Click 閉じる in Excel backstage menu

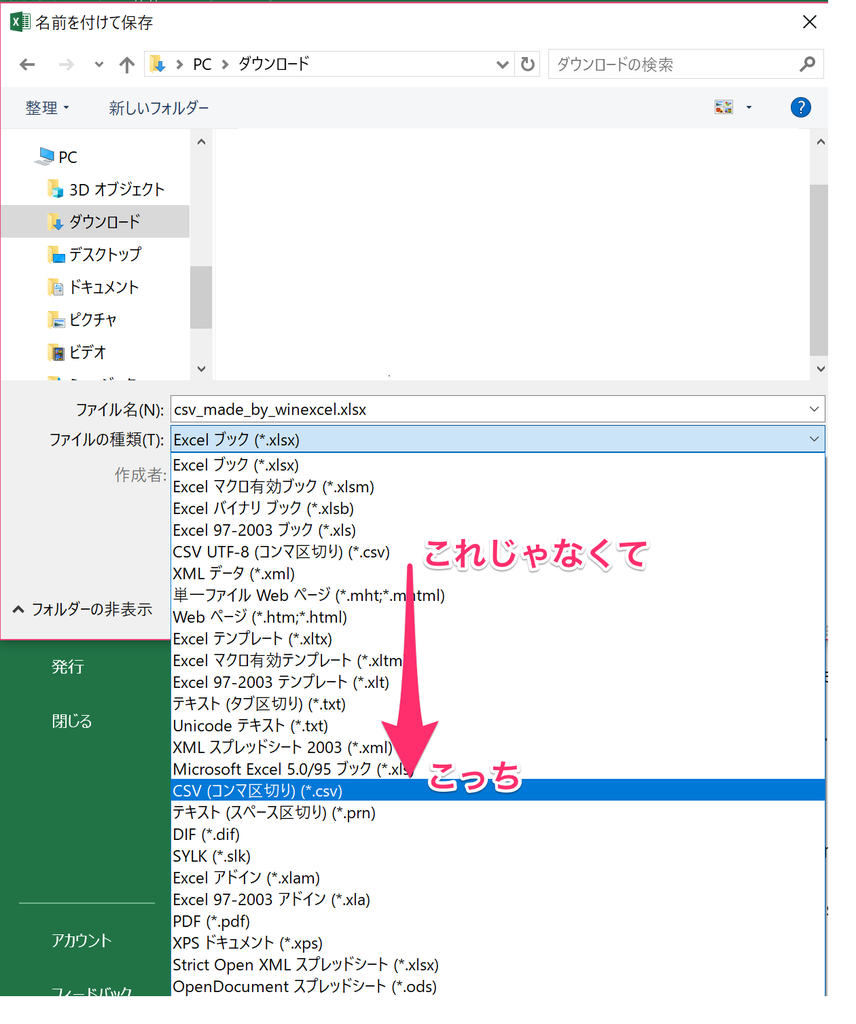[x=72, y=721]
